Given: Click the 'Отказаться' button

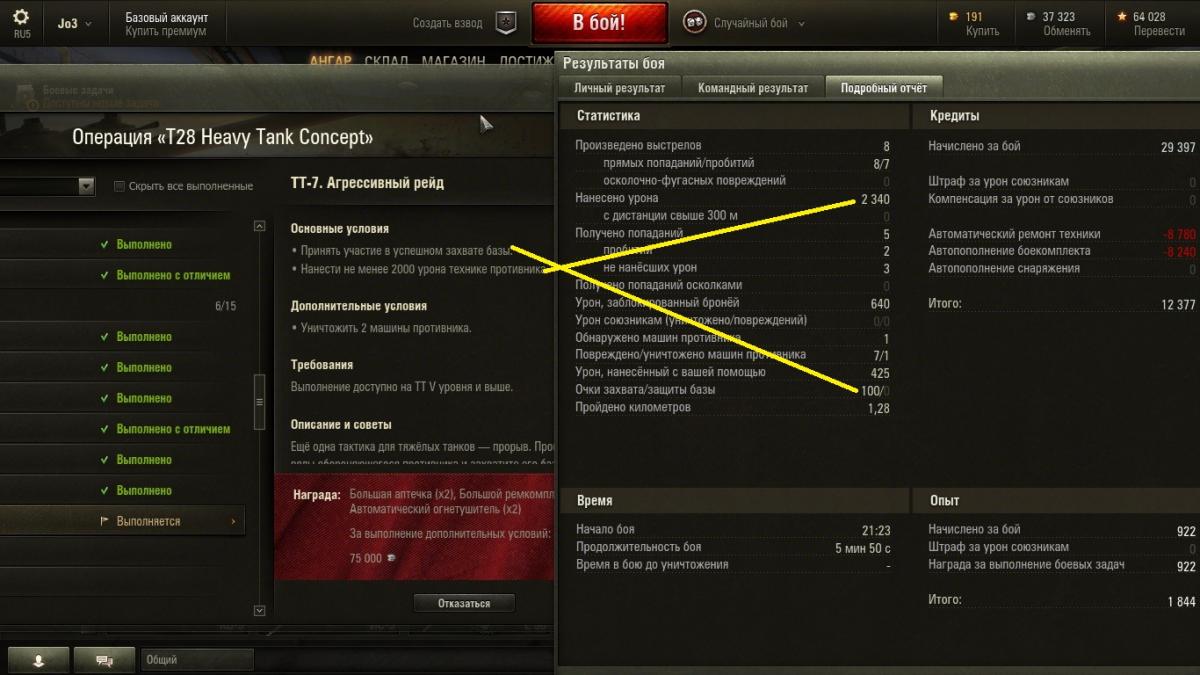Looking at the screenshot, I should click(x=464, y=603).
